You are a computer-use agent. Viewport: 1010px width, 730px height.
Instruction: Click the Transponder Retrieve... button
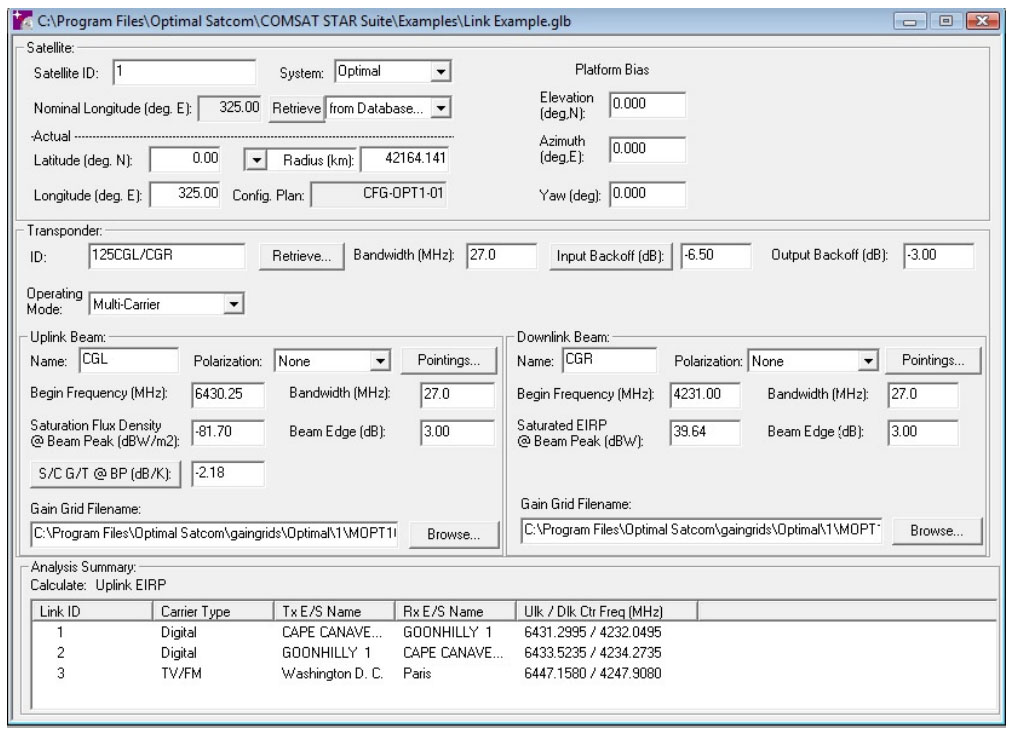pos(301,256)
